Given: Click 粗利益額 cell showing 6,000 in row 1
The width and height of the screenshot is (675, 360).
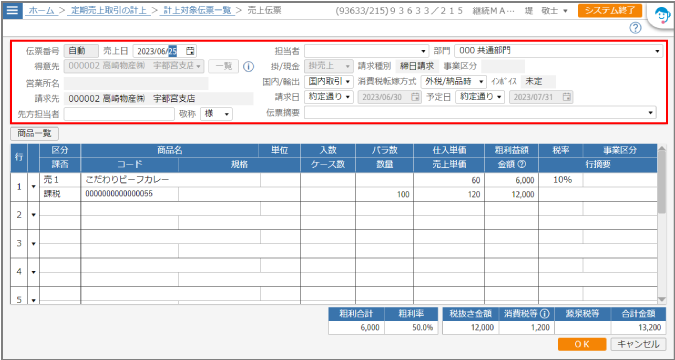Looking at the screenshot, I should click(511, 180).
